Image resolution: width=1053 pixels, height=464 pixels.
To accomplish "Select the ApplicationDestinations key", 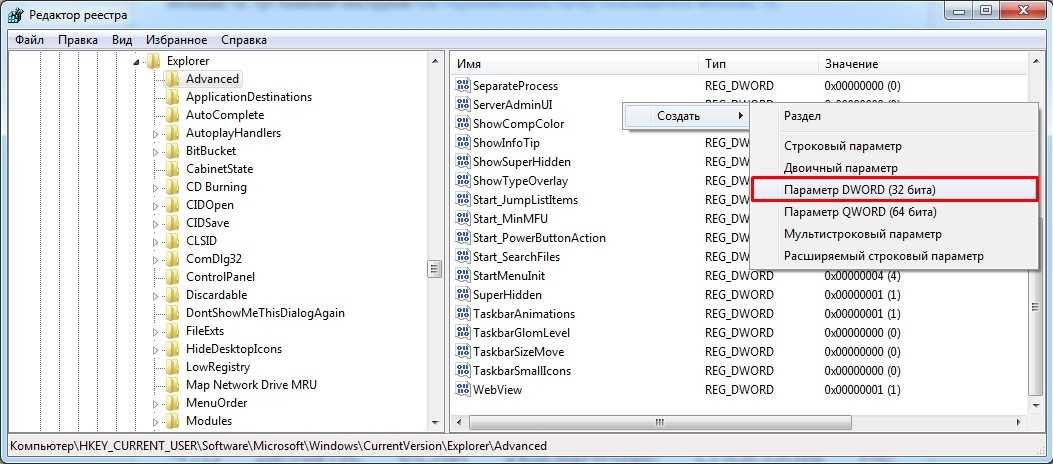I will coord(249,97).
